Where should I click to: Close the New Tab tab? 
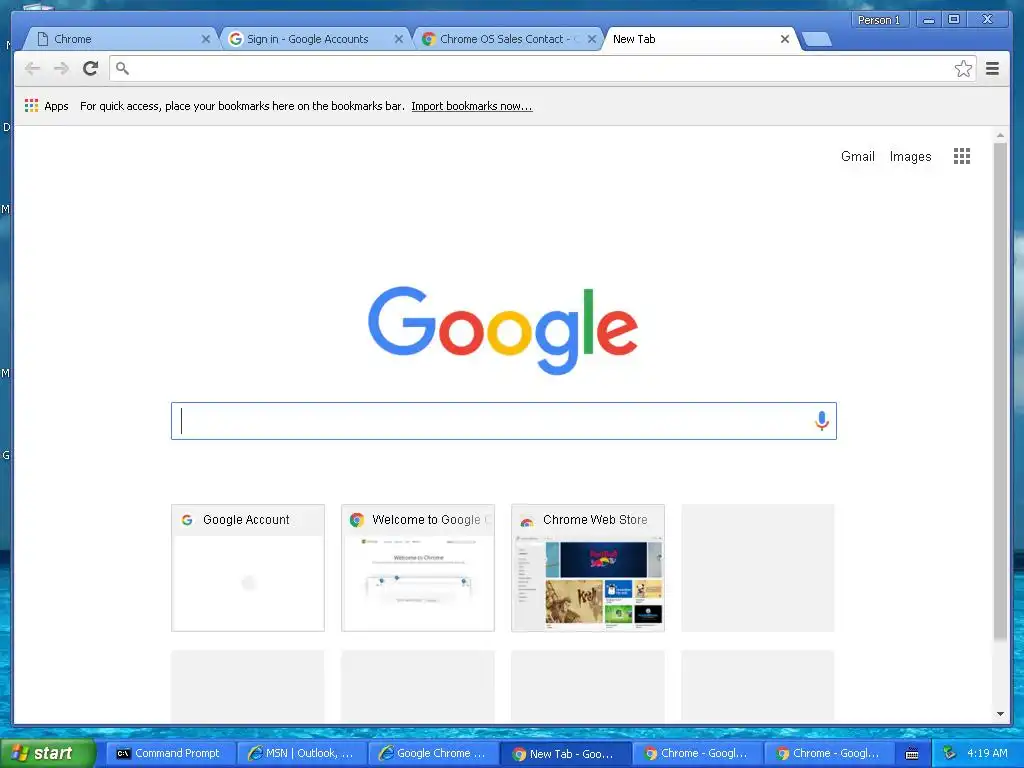click(x=785, y=39)
